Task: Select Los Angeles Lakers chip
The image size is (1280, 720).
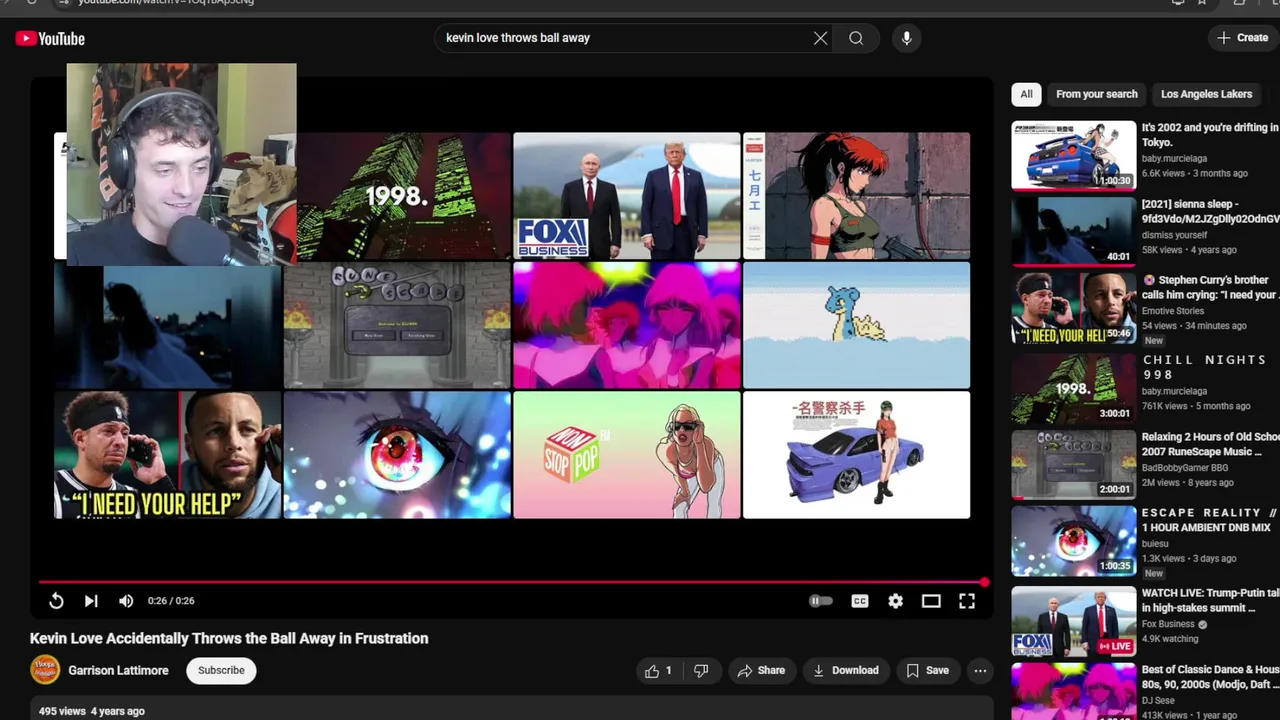Action: coord(1206,94)
